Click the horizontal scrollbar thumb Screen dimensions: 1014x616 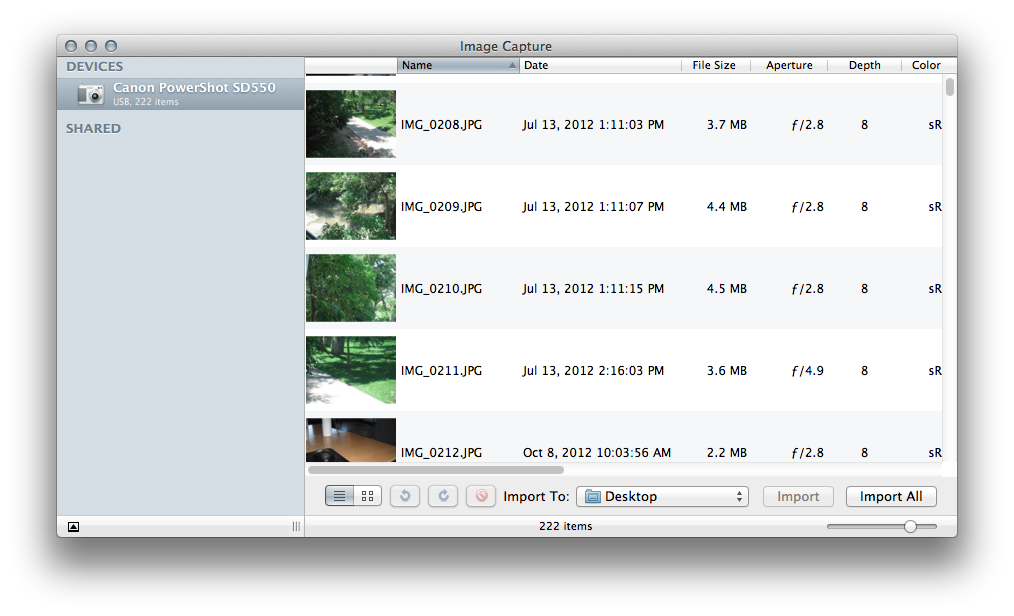click(436, 470)
